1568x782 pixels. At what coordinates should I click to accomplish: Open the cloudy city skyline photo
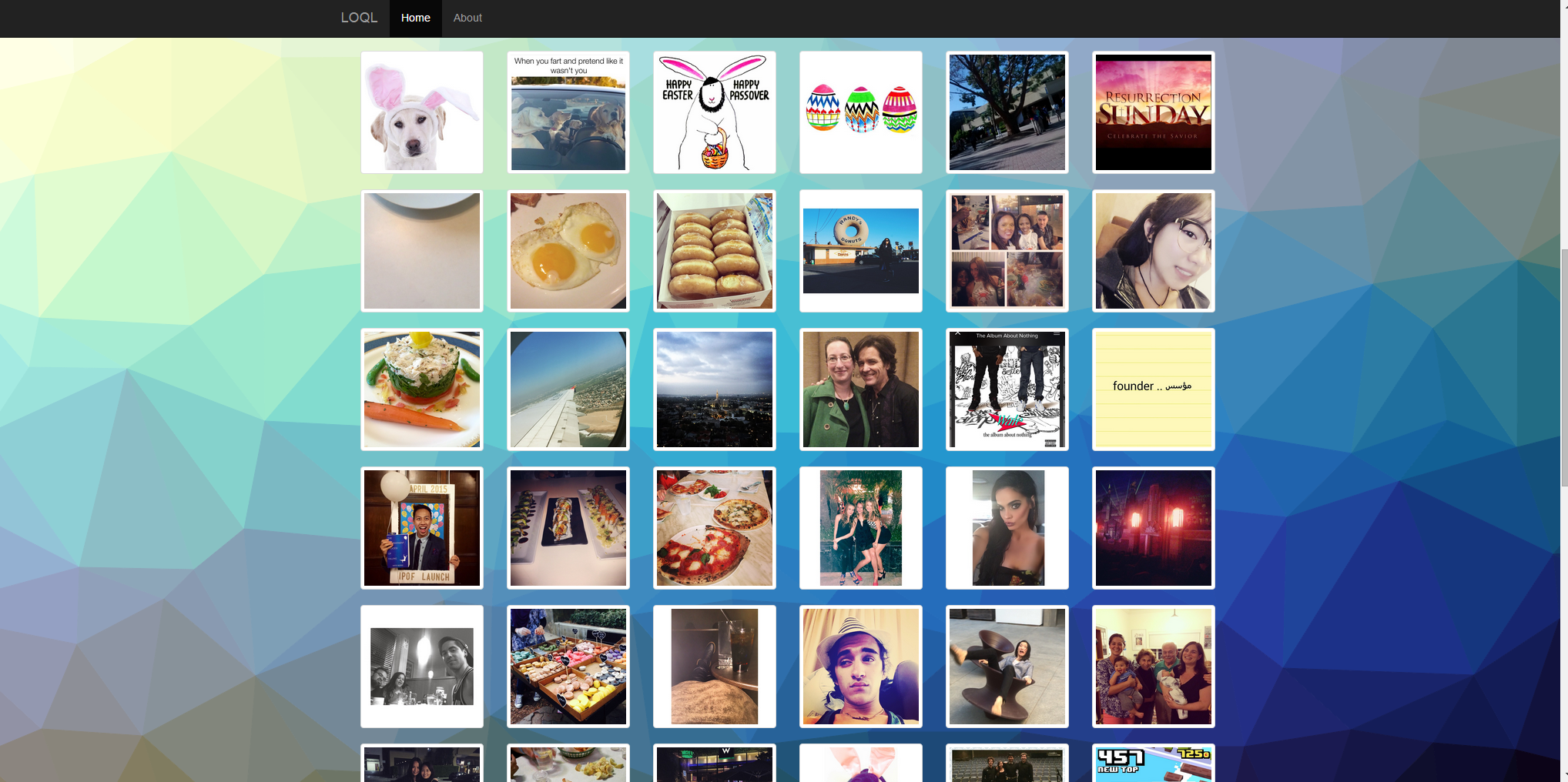715,389
